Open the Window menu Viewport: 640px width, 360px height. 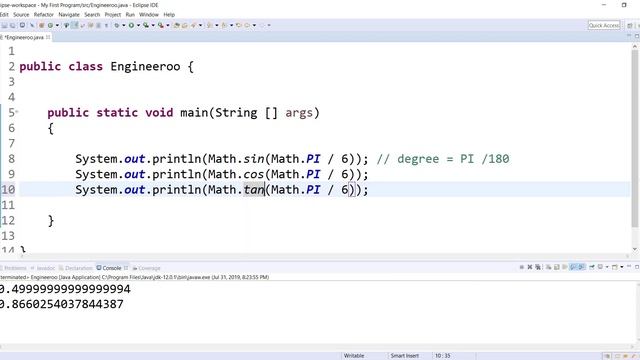[149, 15]
